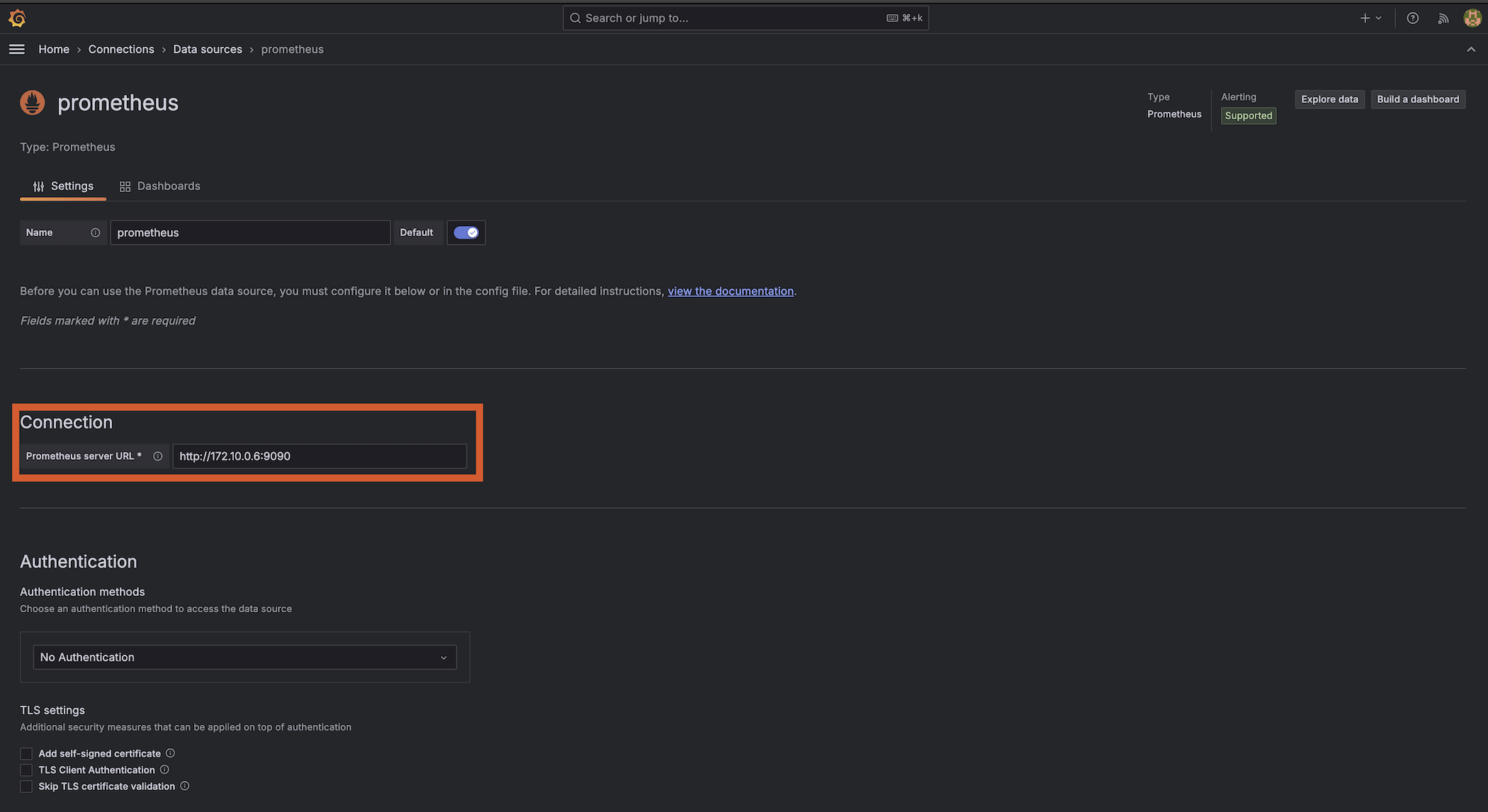Click info icon for TLS Client Authentication
Viewport: 1488px width, 812px height.
click(164, 769)
